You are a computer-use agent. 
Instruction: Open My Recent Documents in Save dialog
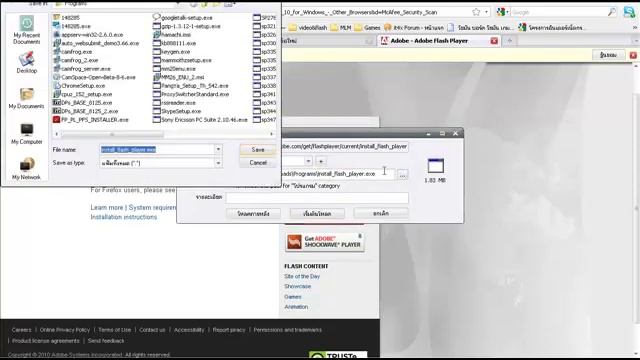(27, 30)
